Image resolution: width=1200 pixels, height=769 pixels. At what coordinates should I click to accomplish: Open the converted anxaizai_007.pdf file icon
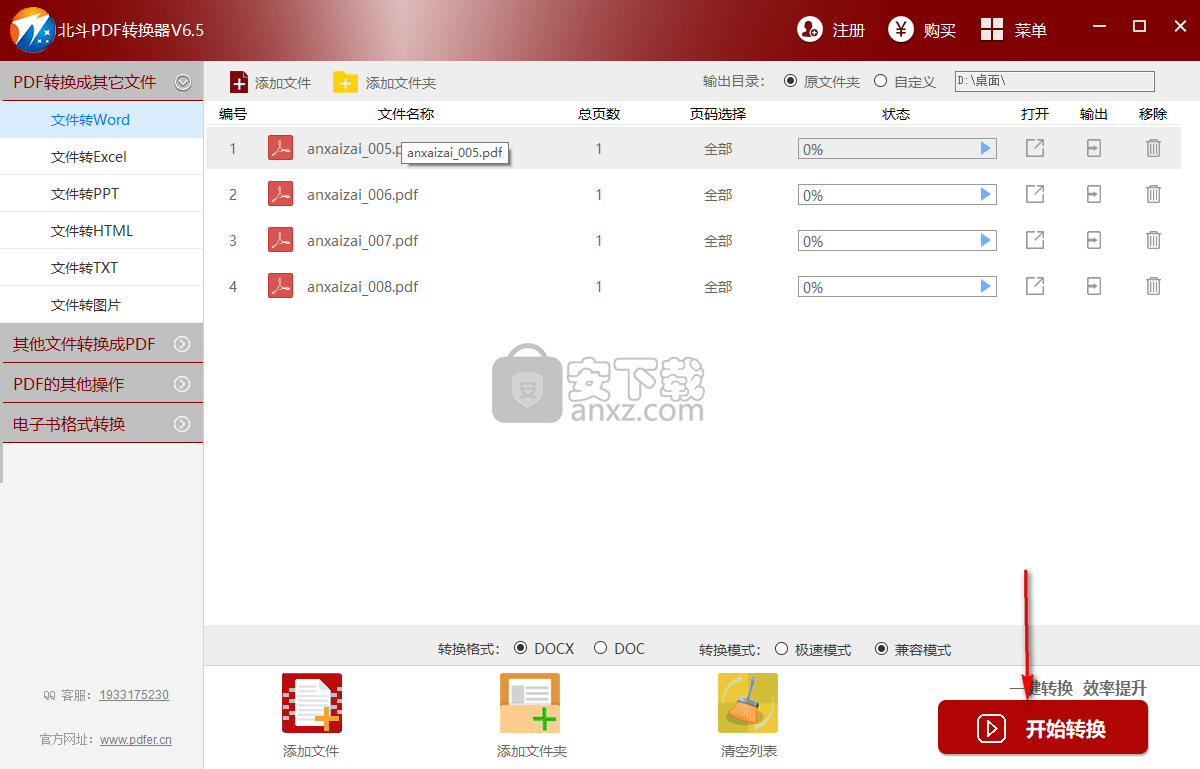1035,240
